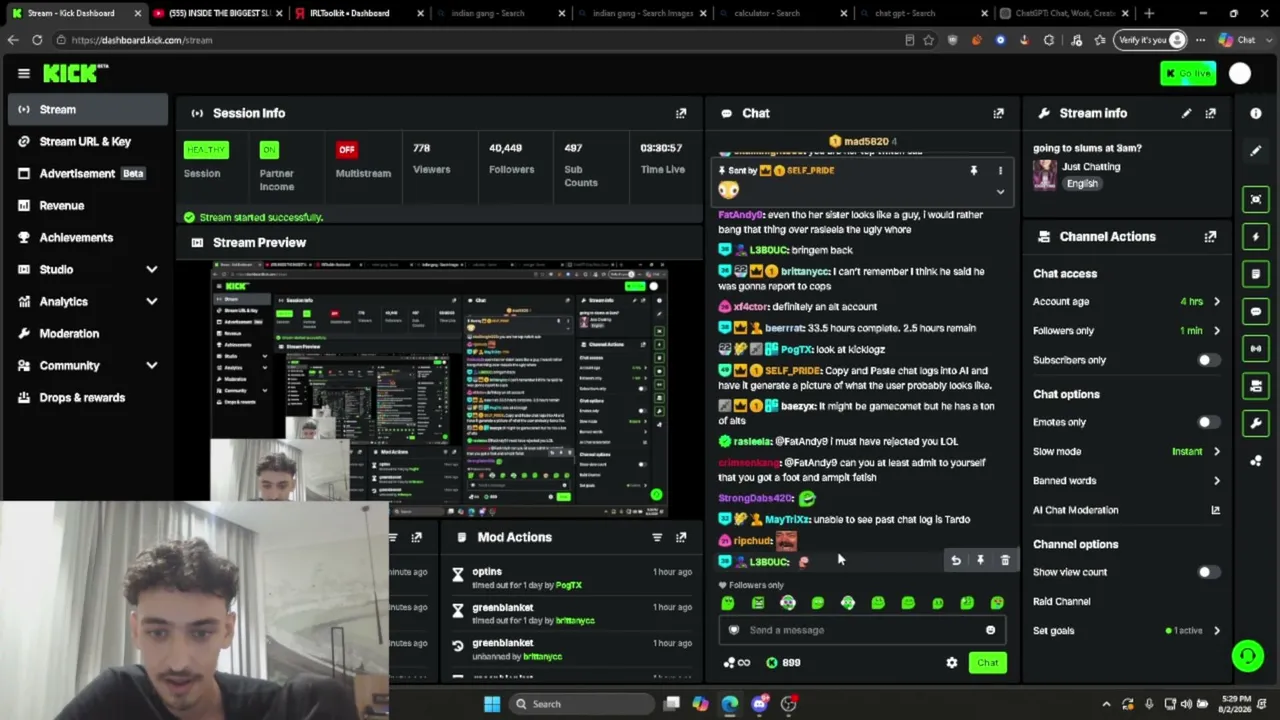Image resolution: width=1280 pixels, height=720 pixels.
Task: Pin the message sent by SELF_PRIDE
Action: (973, 171)
